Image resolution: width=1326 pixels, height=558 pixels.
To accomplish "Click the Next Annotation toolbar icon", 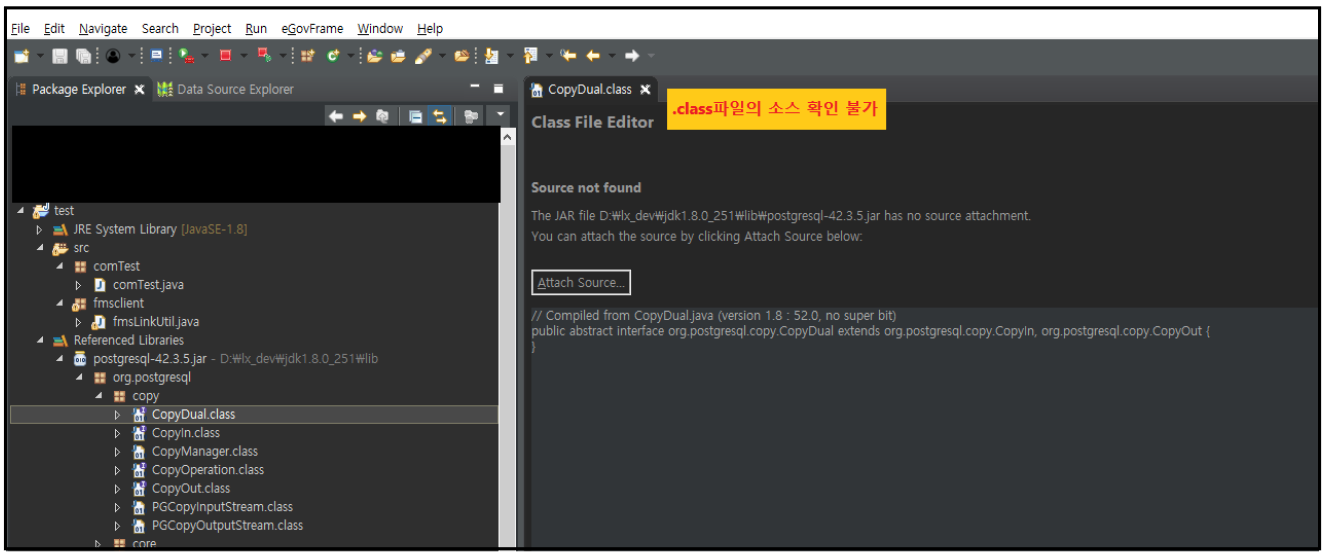I will tap(491, 56).
